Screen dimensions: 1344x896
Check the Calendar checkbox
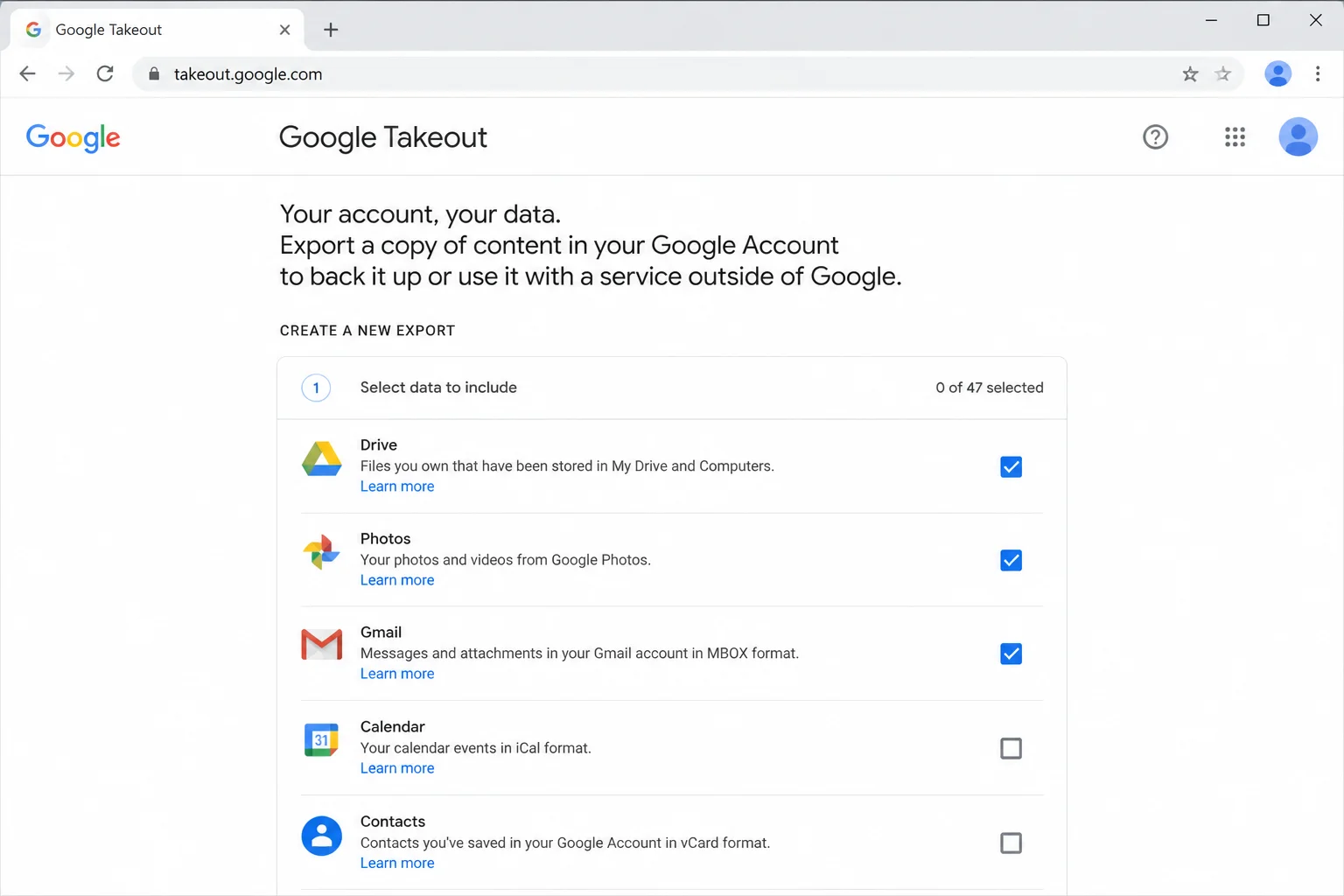(x=1011, y=748)
